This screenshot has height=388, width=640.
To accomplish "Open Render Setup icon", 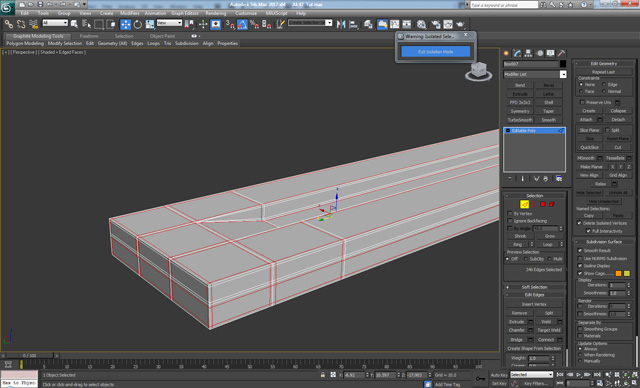I will click(436, 24).
